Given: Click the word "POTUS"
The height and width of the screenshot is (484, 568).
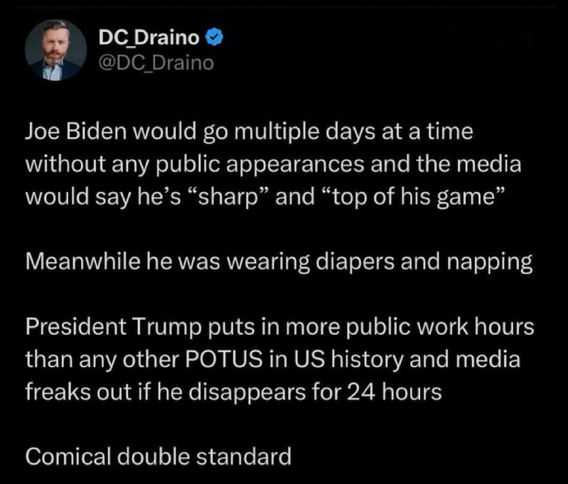Looking at the screenshot, I should point(224,359).
